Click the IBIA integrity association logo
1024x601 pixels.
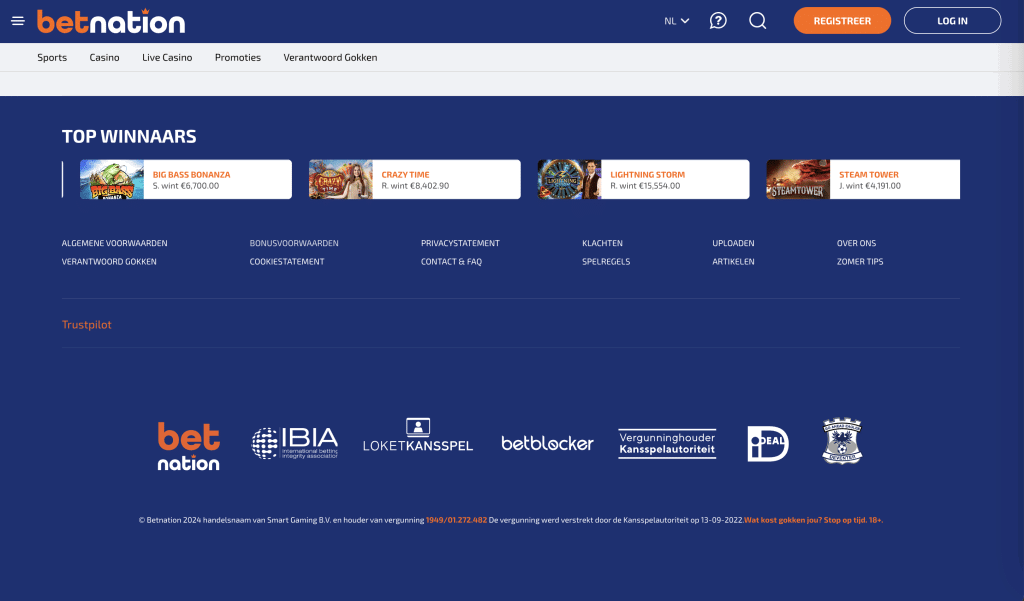click(295, 443)
